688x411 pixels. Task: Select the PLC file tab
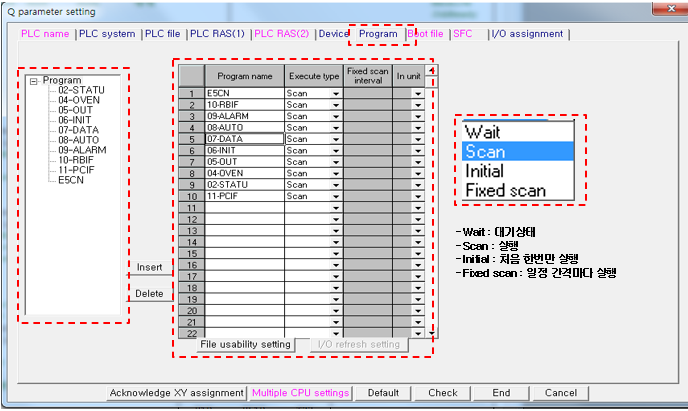point(162,34)
